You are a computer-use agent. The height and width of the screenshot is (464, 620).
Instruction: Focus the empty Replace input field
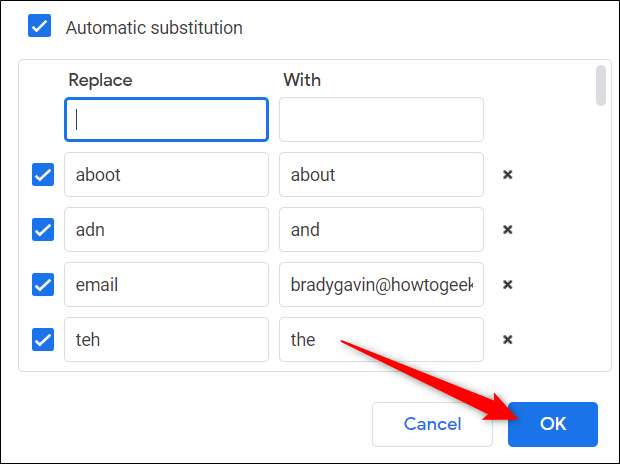coord(166,119)
